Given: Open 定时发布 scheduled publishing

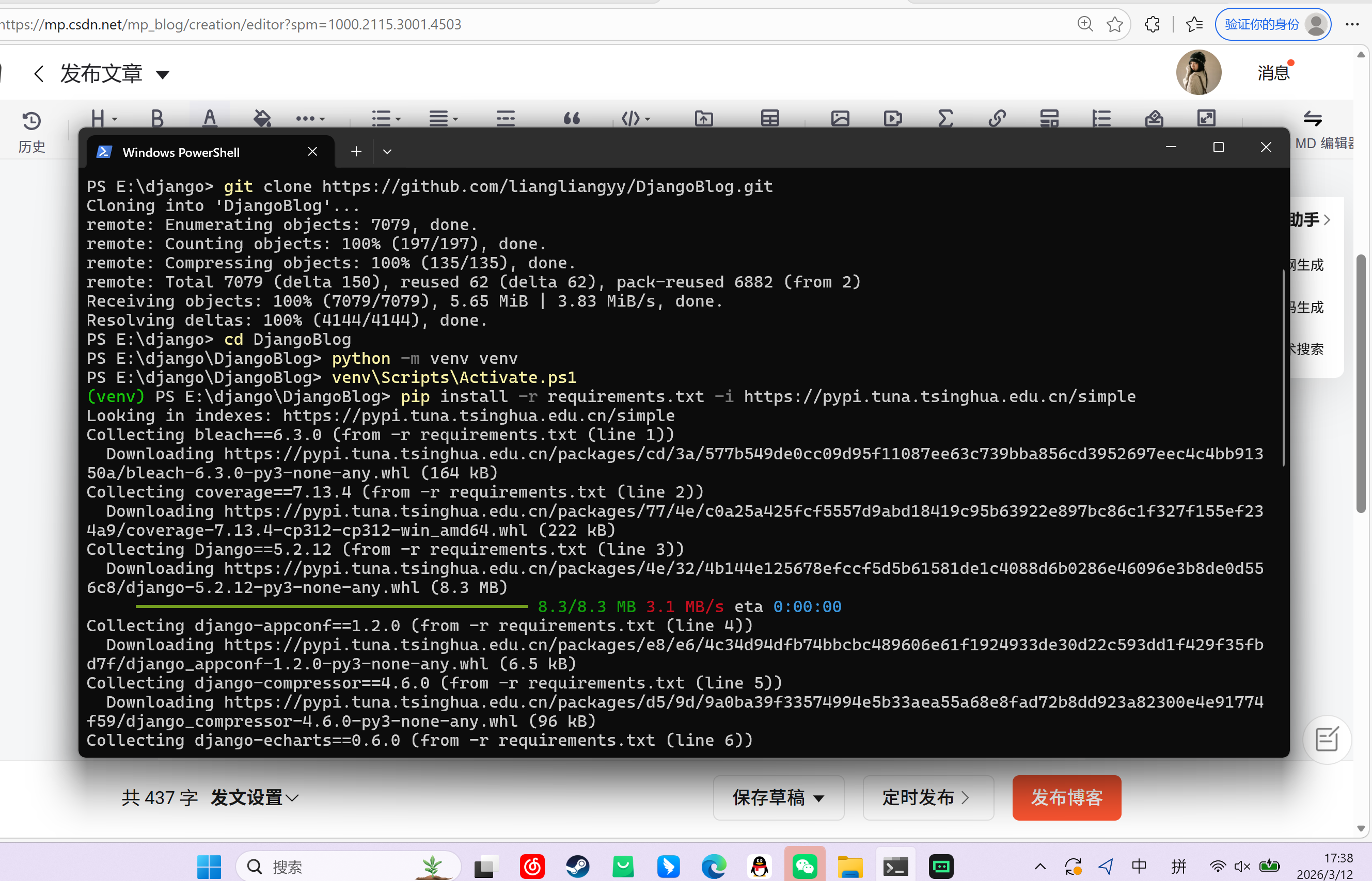Looking at the screenshot, I should pos(928,797).
